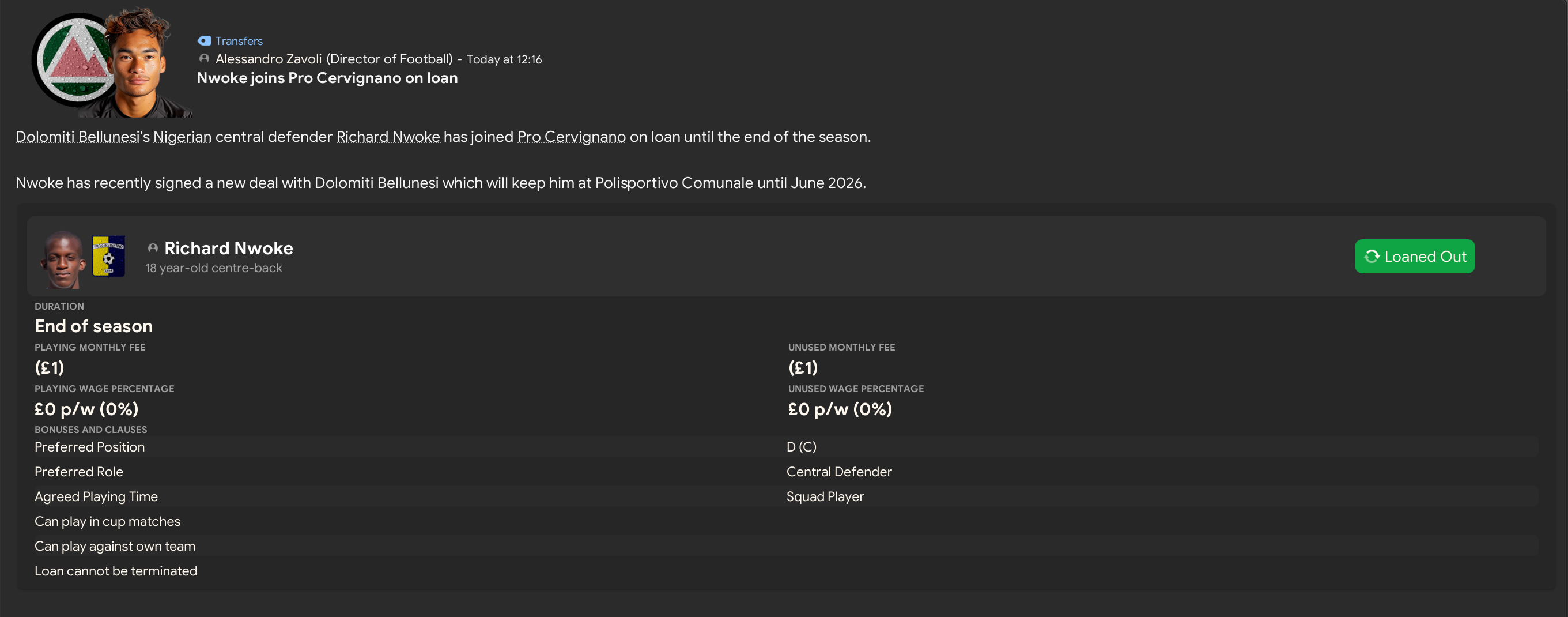Screen dimensions: 1568x617
Task: Open the Transfers category link
Action: point(239,41)
